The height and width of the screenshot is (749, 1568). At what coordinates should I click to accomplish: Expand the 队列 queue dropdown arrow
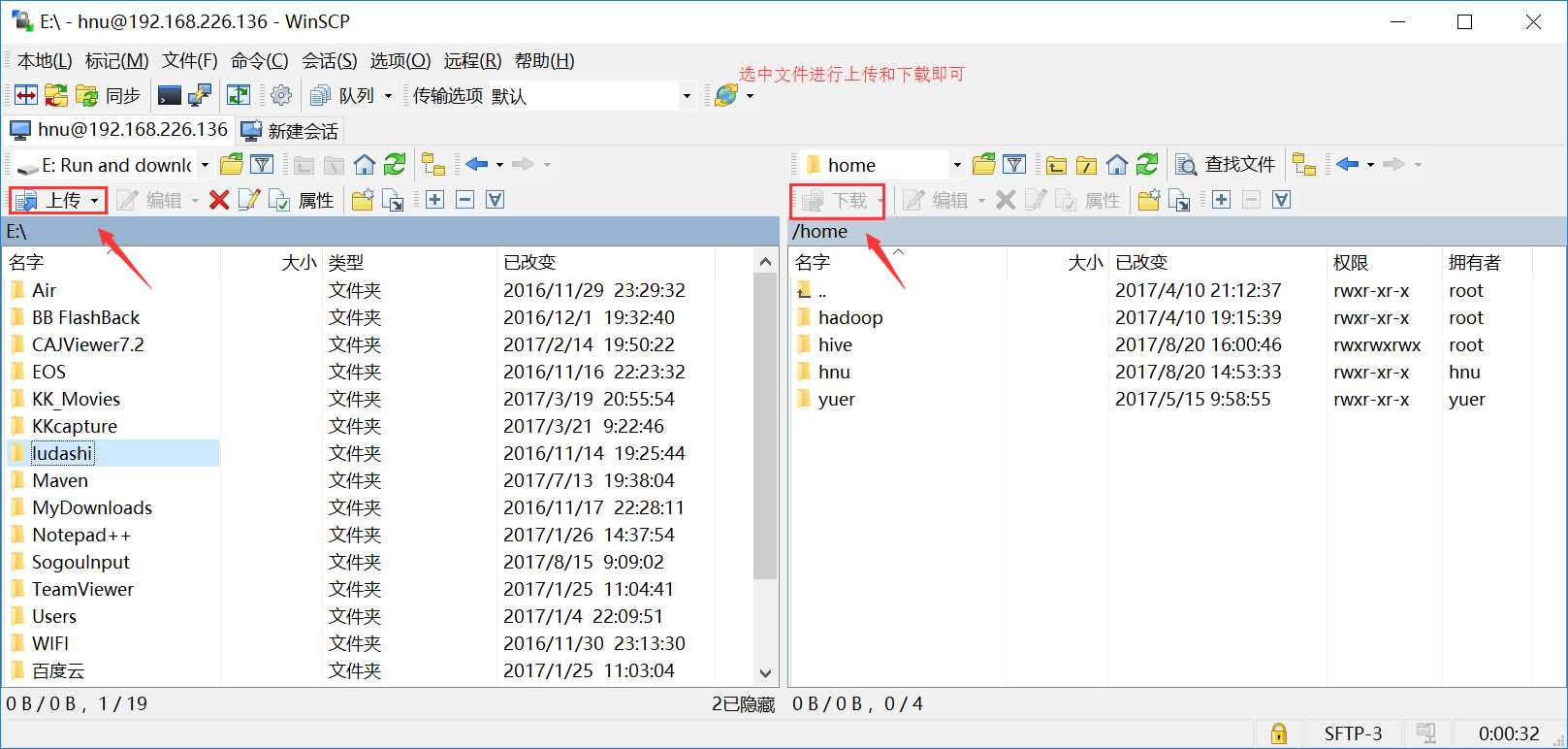(x=388, y=96)
